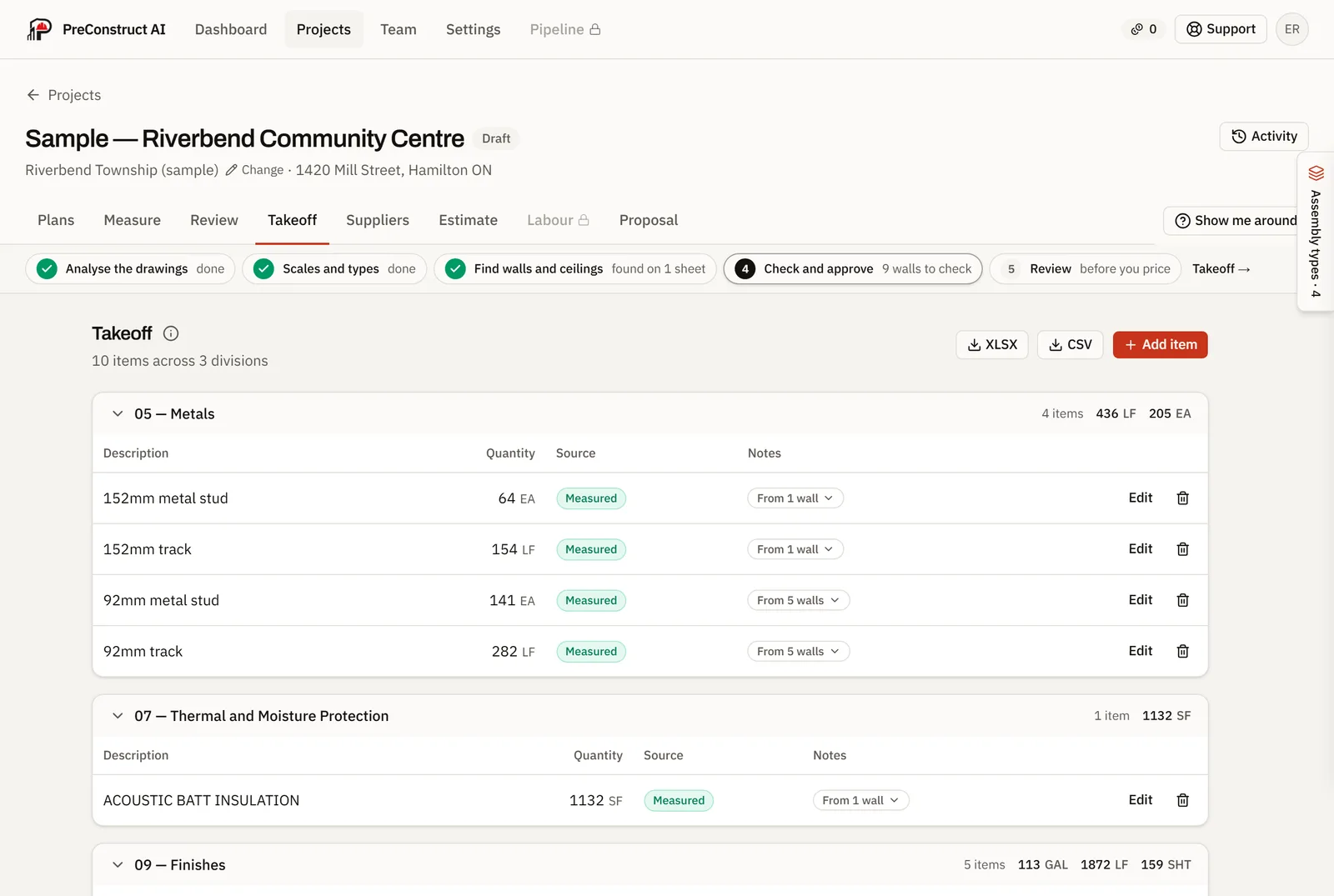Open Team in the top navigation
The width and height of the screenshot is (1334, 896).
pyautogui.click(x=399, y=29)
